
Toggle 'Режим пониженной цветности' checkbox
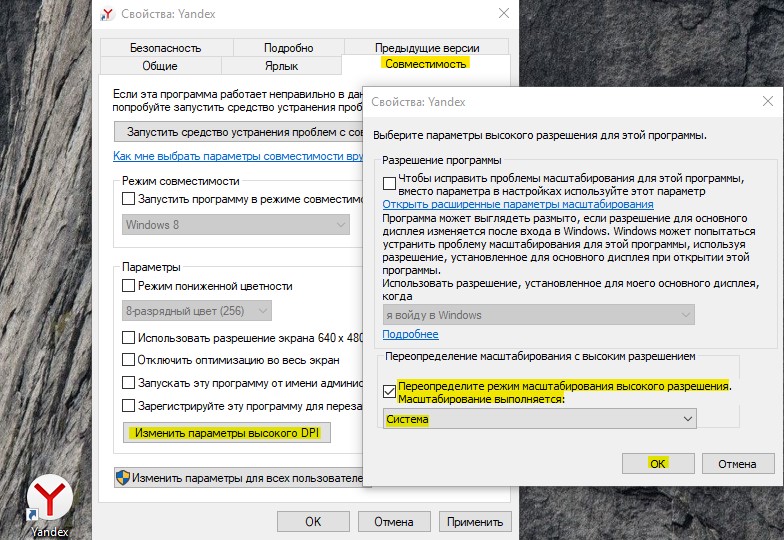(128, 286)
